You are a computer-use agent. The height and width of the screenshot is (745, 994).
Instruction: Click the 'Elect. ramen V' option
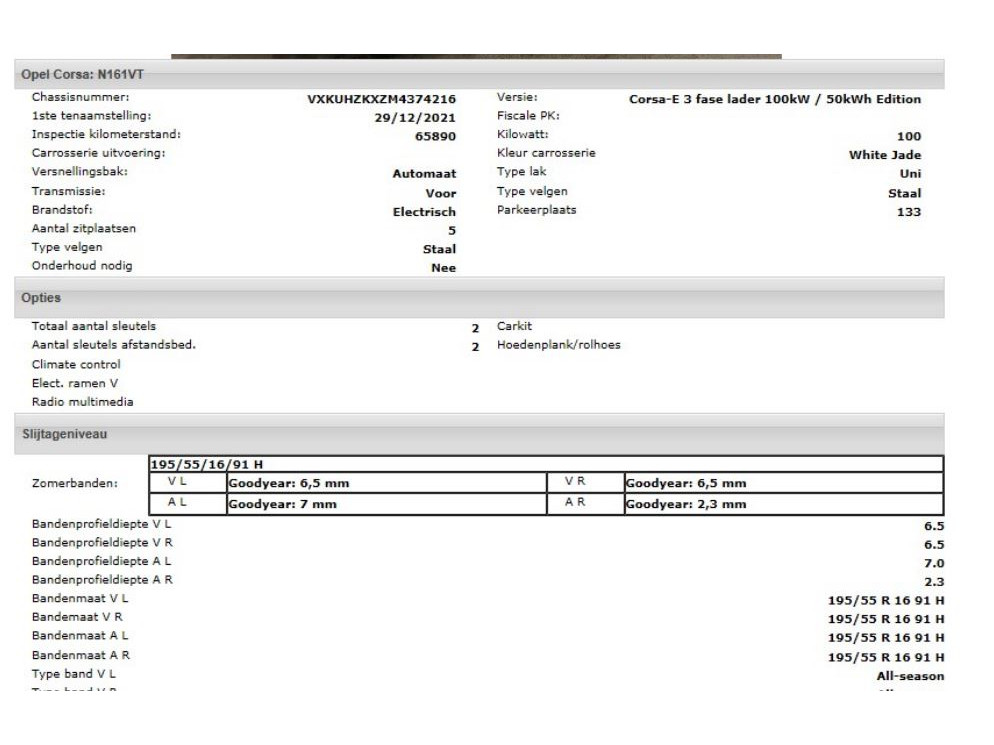75,383
